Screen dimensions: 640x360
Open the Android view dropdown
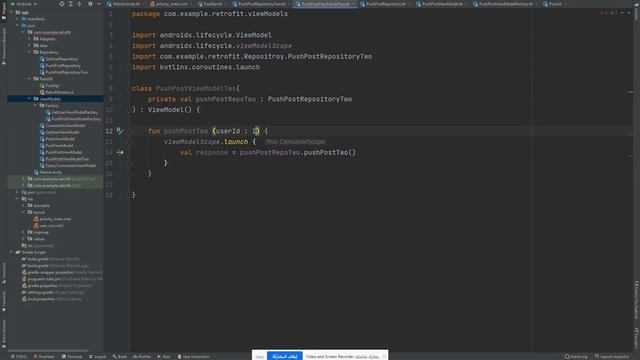[x=24, y=4]
